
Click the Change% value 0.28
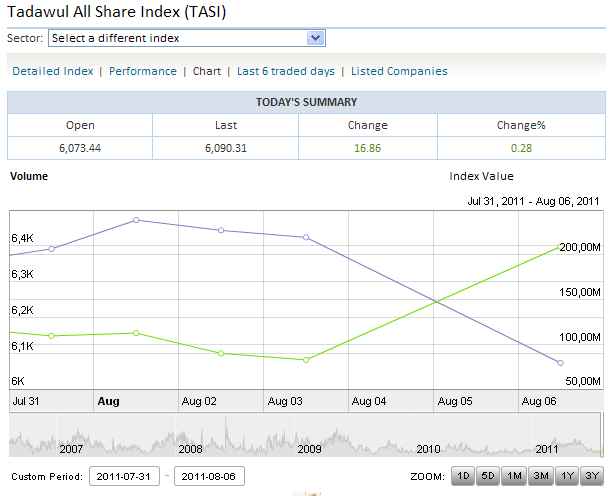(x=521, y=148)
